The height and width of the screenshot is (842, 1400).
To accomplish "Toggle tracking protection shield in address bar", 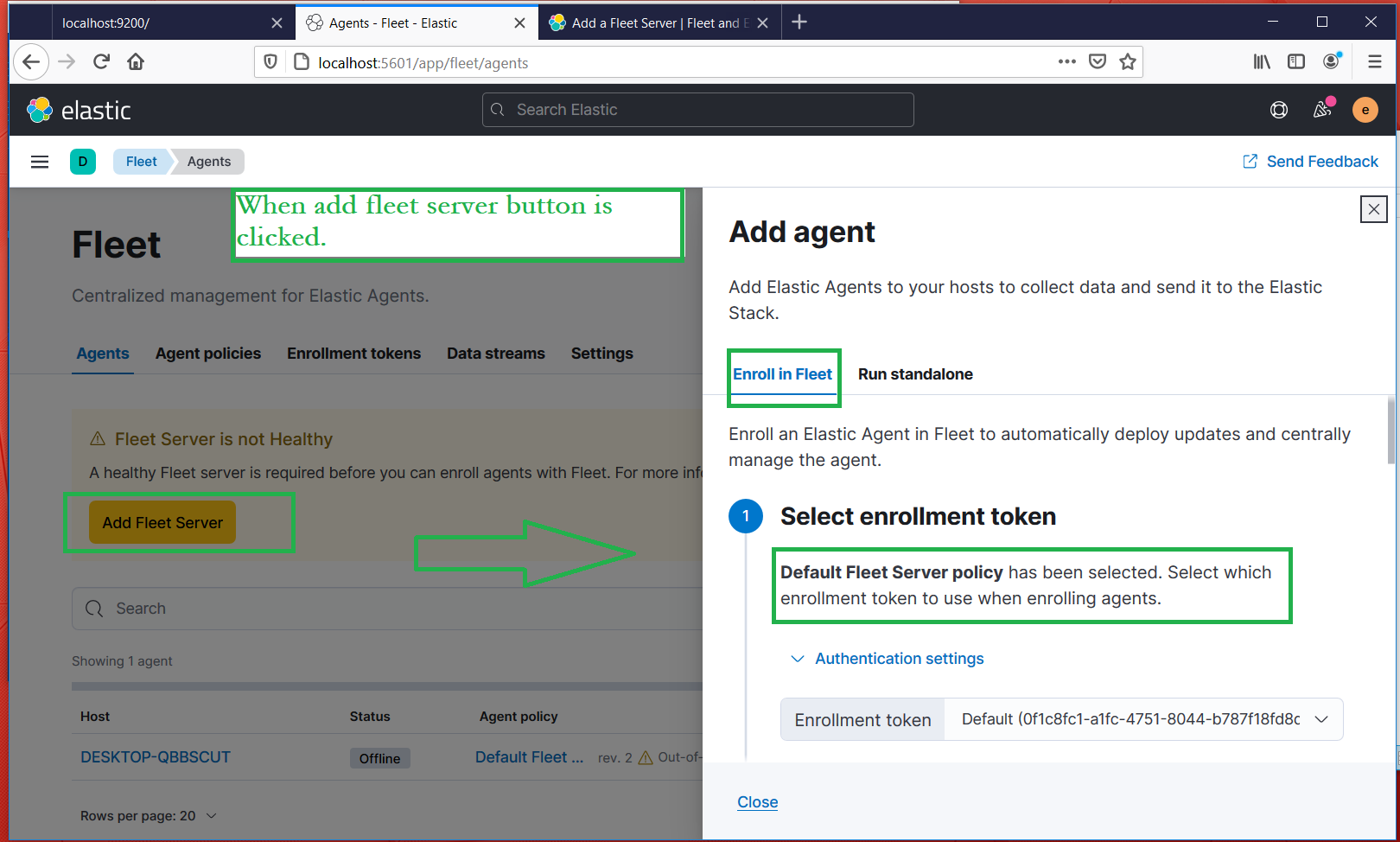I will coord(270,61).
